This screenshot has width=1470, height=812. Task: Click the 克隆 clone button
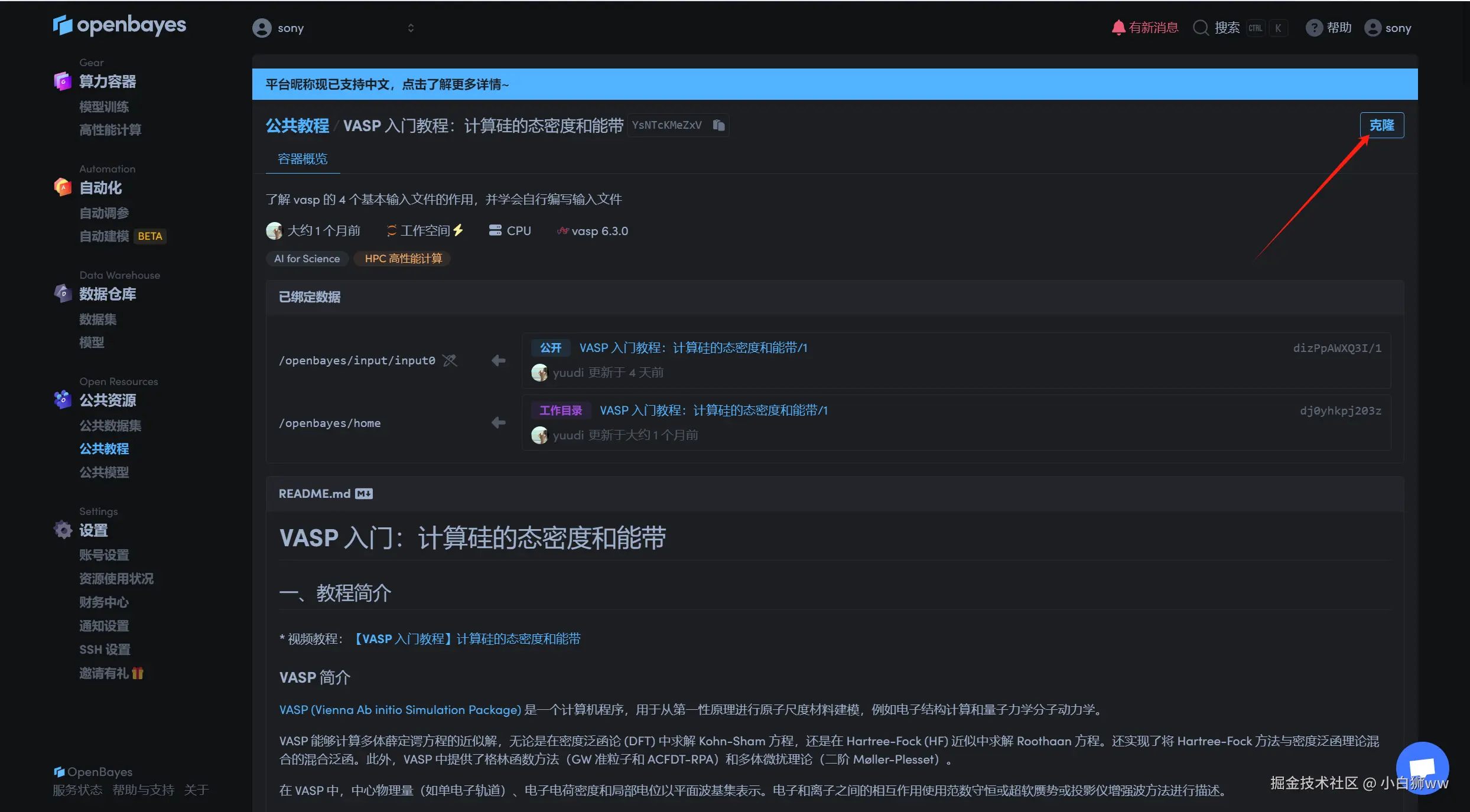click(x=1381, y=125)
